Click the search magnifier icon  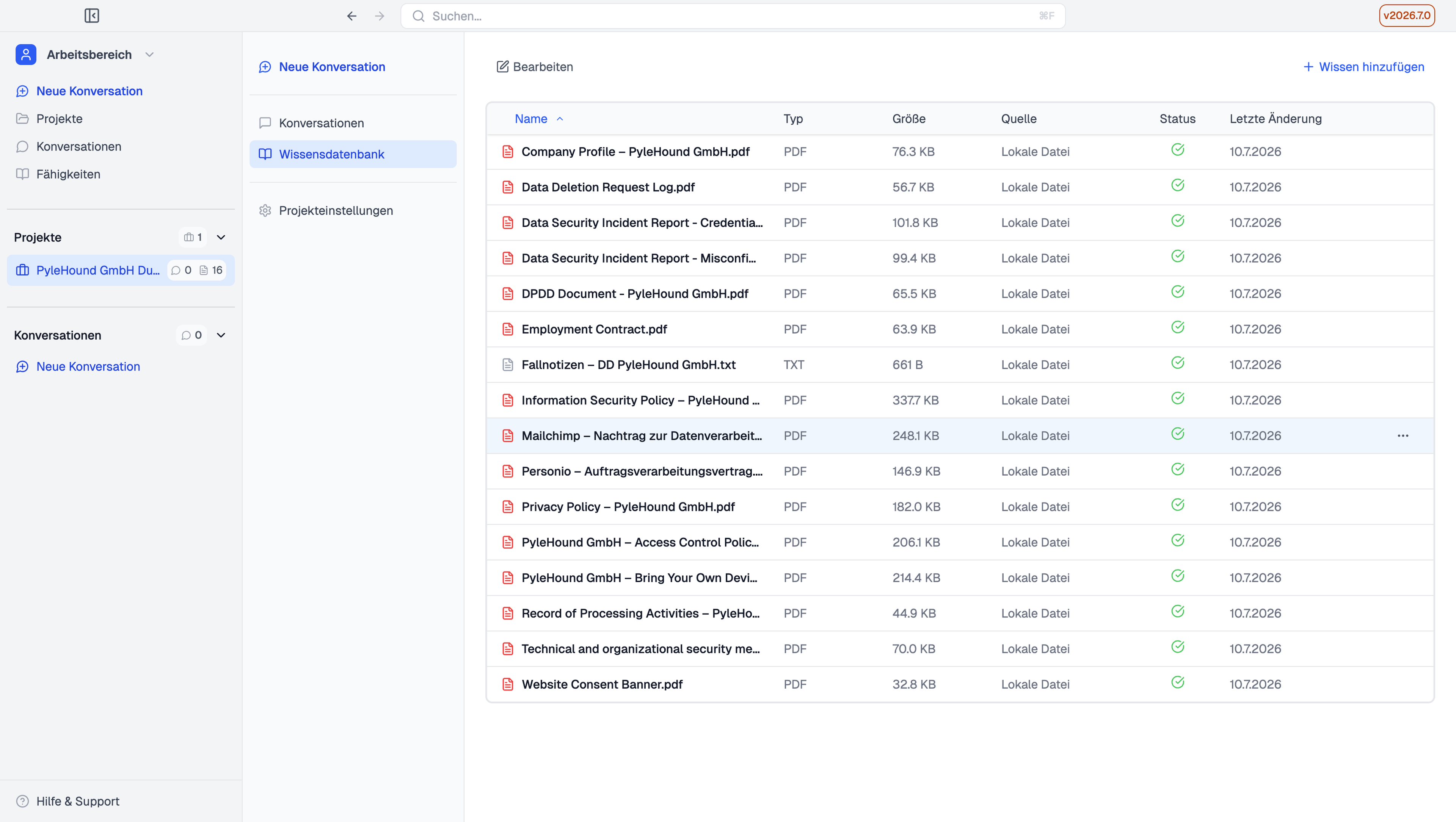[418, 16]
